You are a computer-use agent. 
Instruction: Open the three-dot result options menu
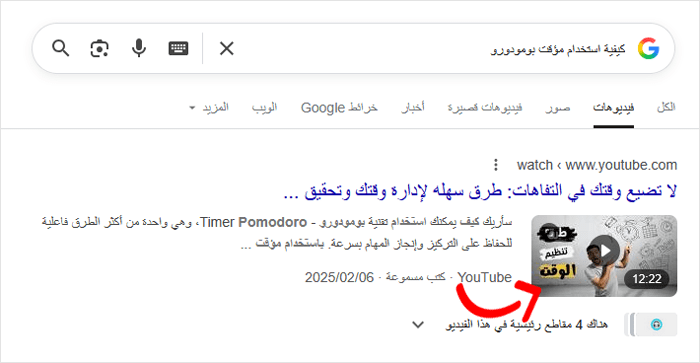click(496, 165)
